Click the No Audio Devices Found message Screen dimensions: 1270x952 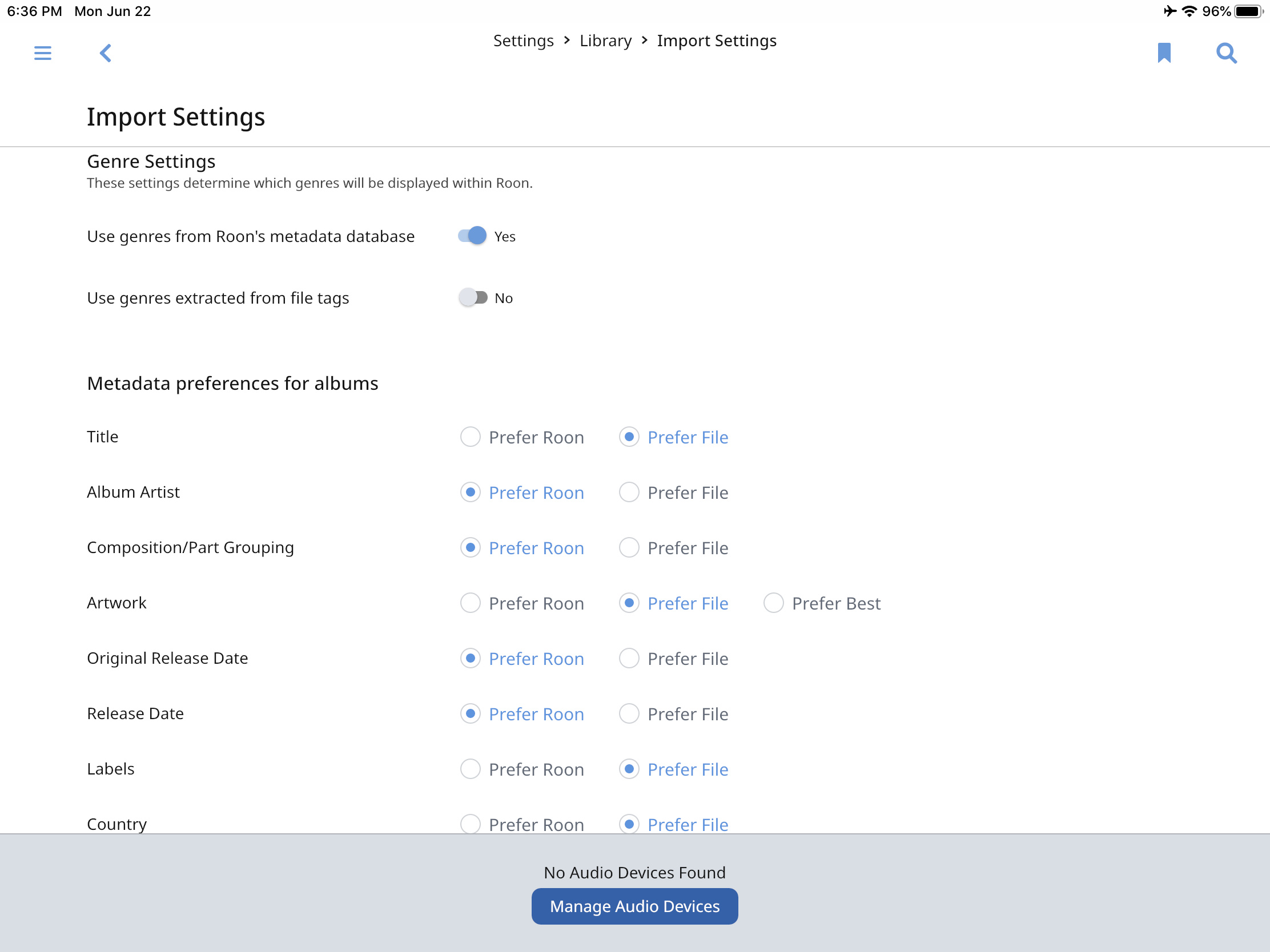tap(634, 873)
